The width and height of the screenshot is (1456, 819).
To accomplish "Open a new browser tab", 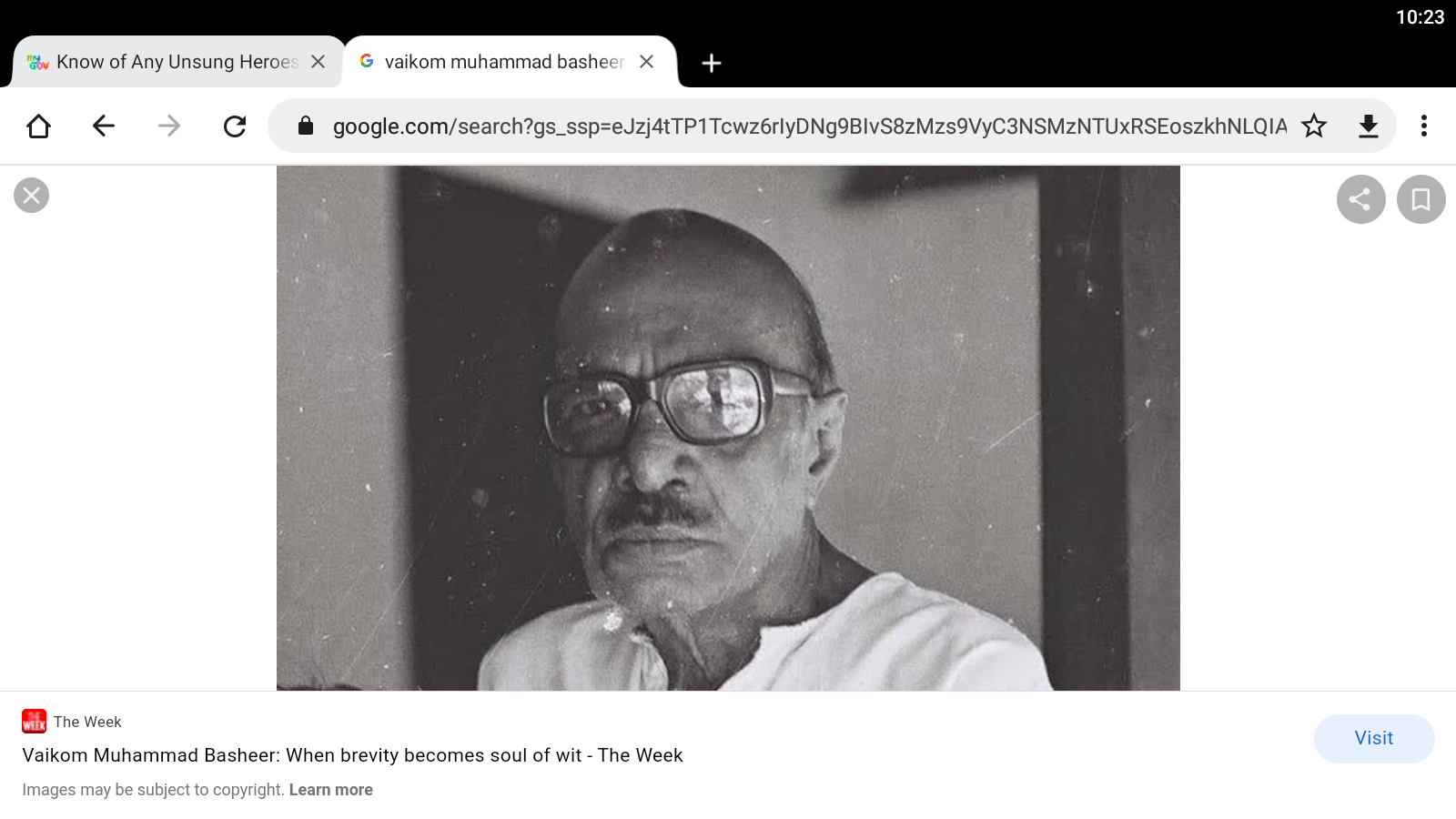I will pyautogui.click(x=712, y=63).
